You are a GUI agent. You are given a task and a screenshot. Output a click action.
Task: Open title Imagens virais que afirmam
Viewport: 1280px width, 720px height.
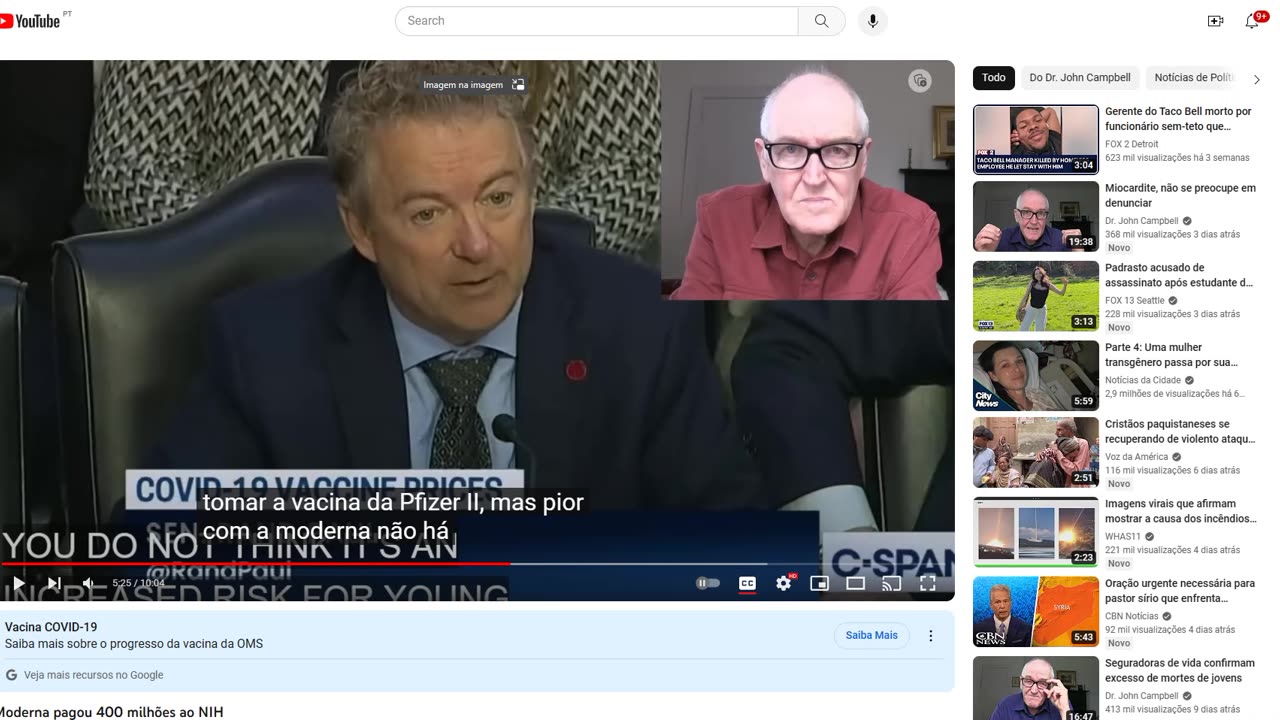[1180, 511]
